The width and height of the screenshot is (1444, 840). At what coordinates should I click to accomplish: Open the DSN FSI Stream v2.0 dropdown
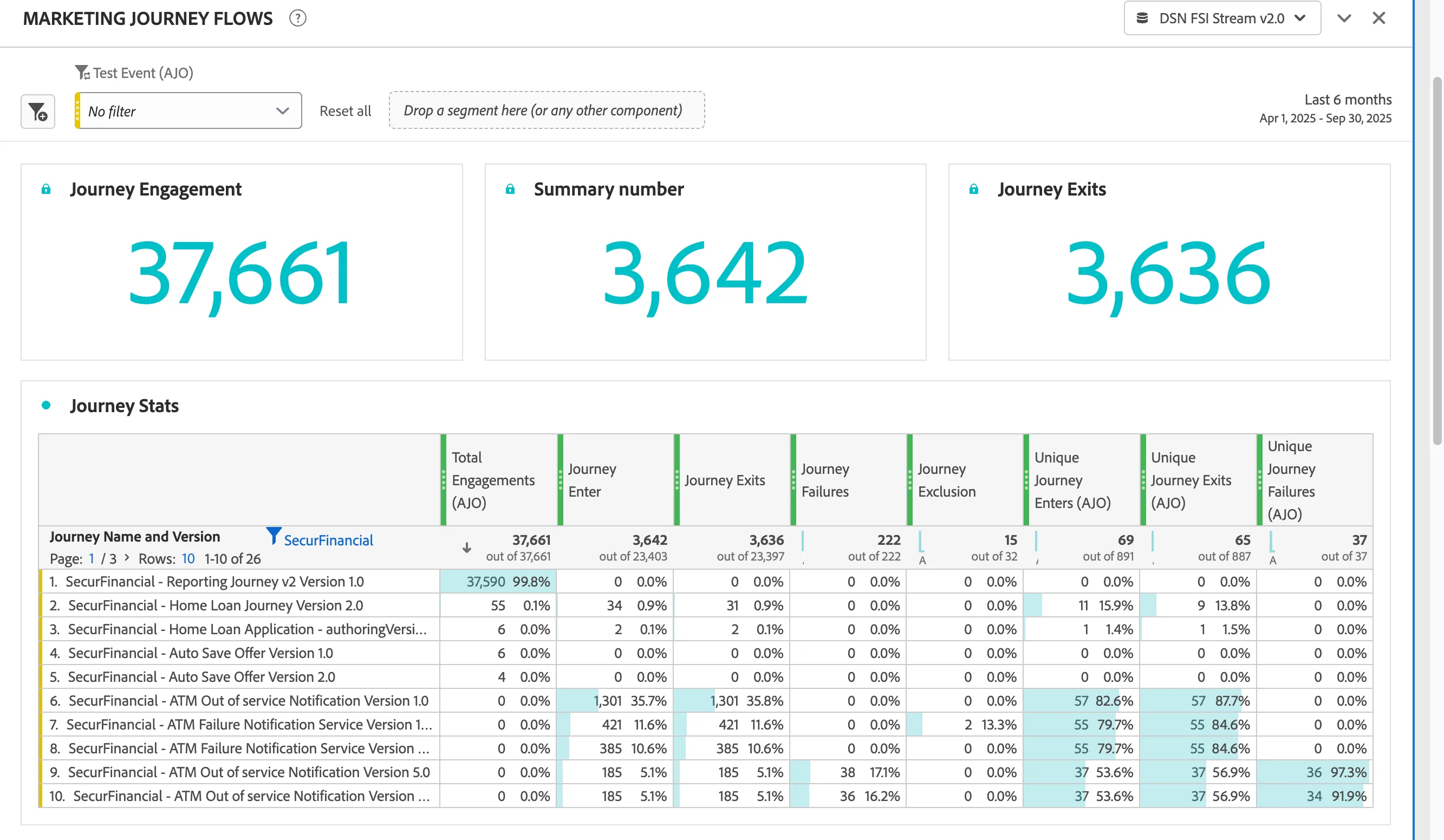tap(1222, 18)
